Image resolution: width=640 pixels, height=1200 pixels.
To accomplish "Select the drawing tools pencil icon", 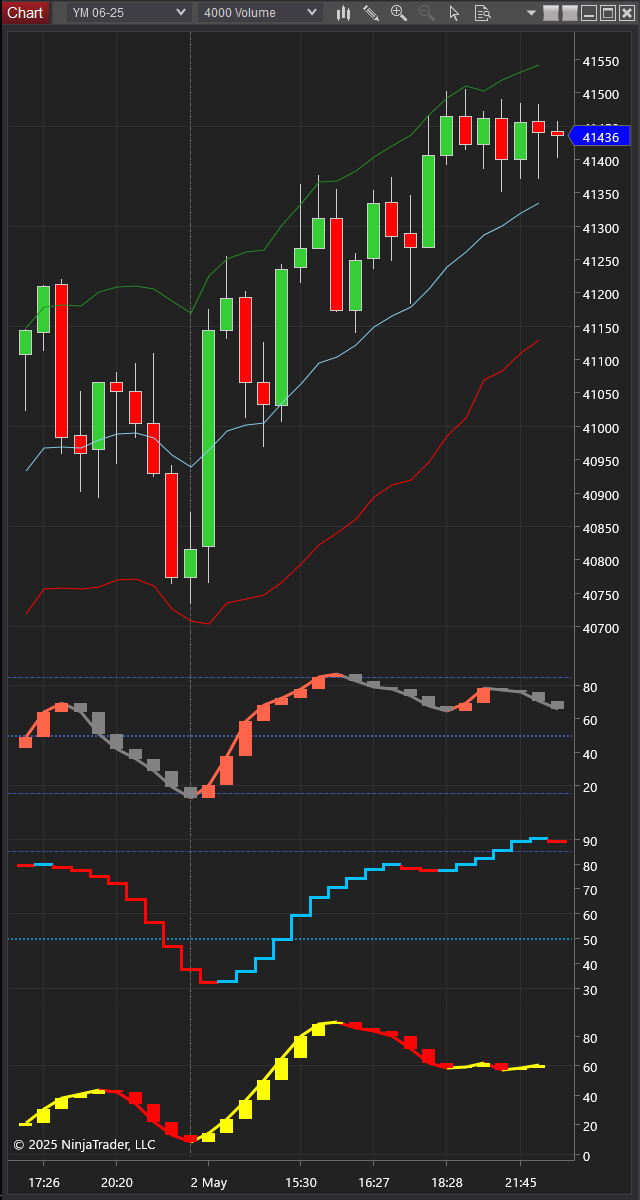I will coord(371,13).
